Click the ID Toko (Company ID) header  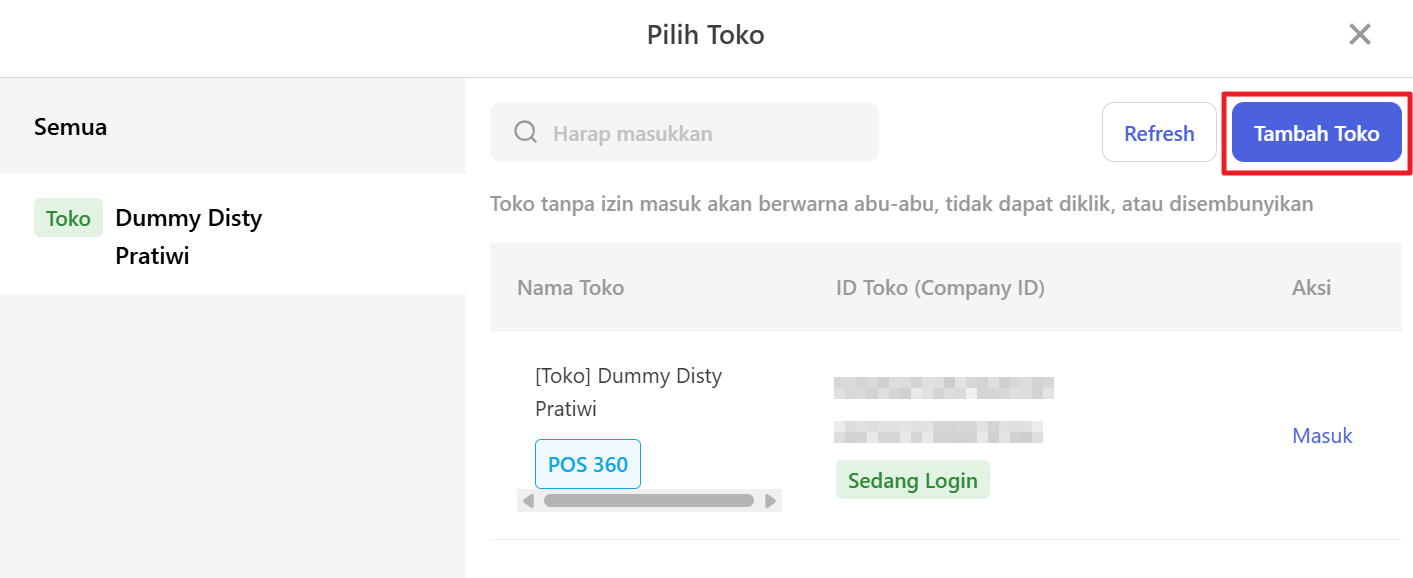tap(940, 288)
